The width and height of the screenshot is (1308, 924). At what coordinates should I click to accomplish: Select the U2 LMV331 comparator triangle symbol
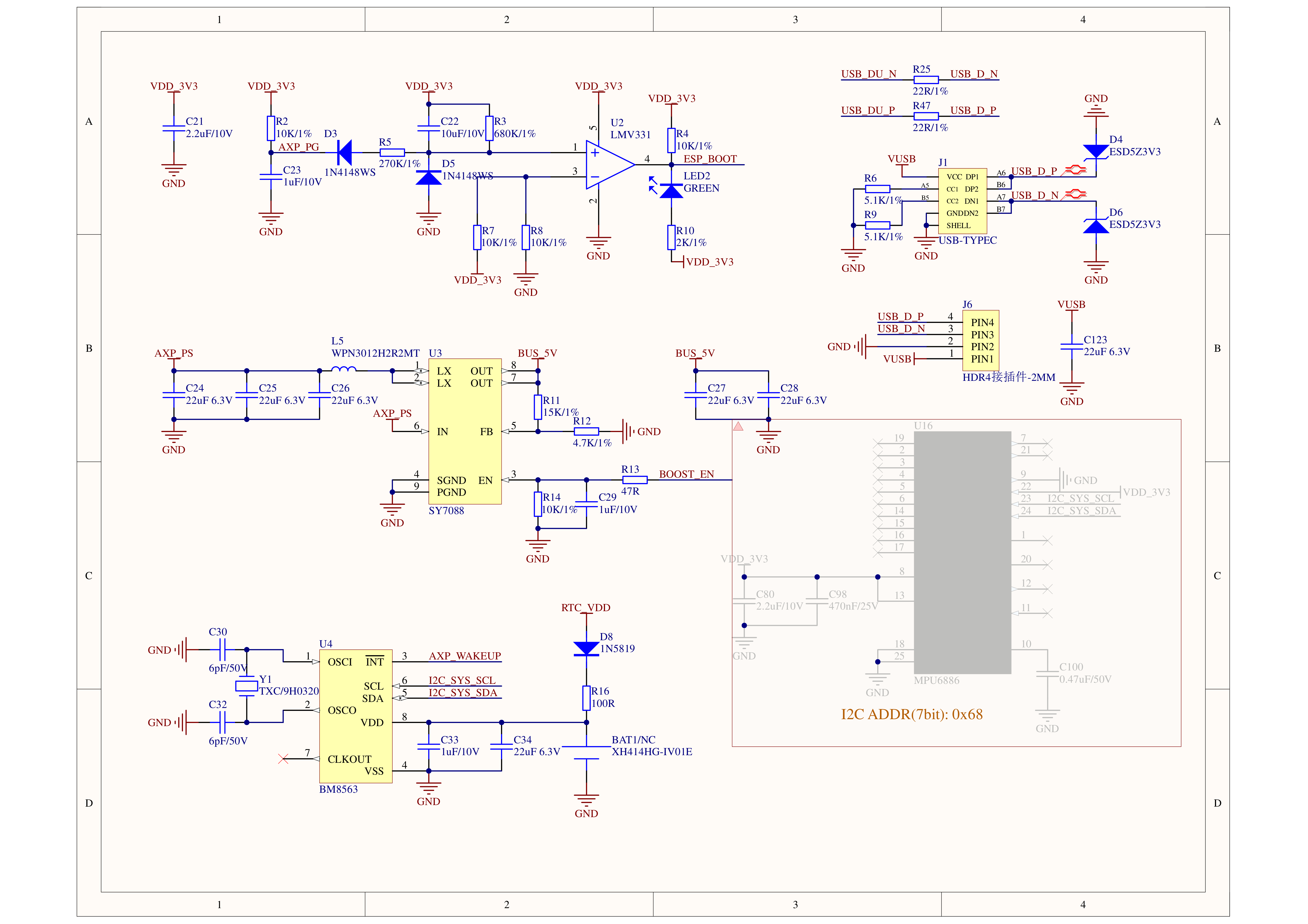[x=610, y=165]
